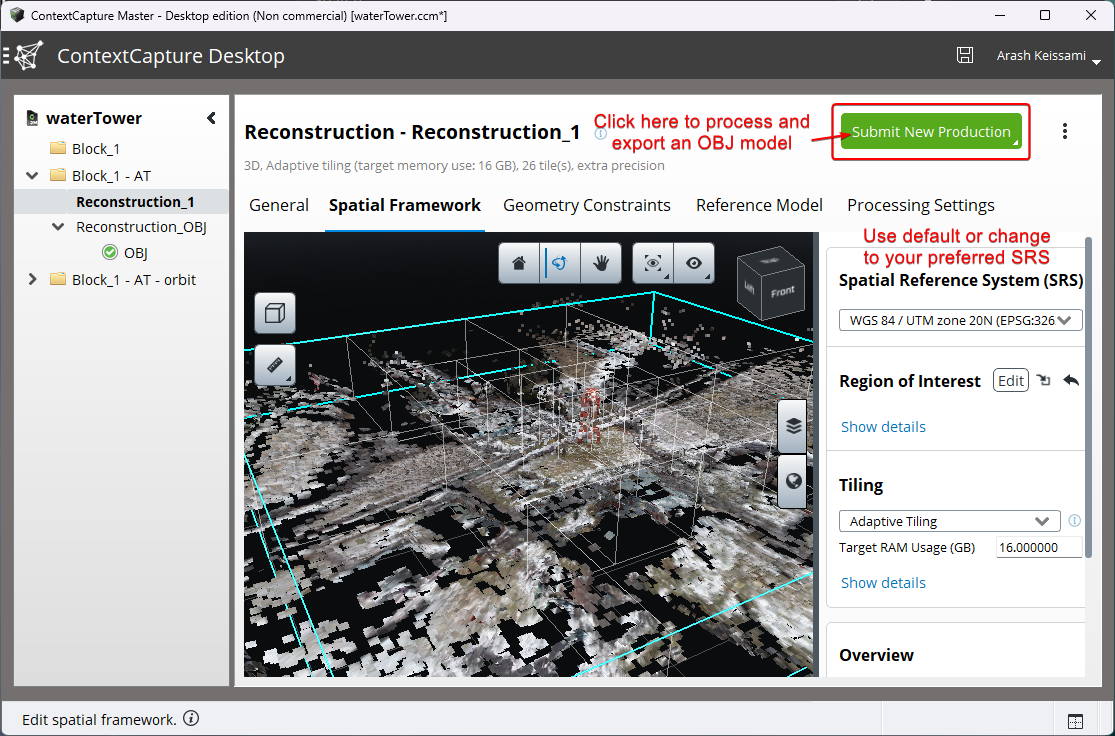This screenshot has height=736, width=1115.
Task: Click the job queue monitor icon in status bar
Action: (1075, 720)
